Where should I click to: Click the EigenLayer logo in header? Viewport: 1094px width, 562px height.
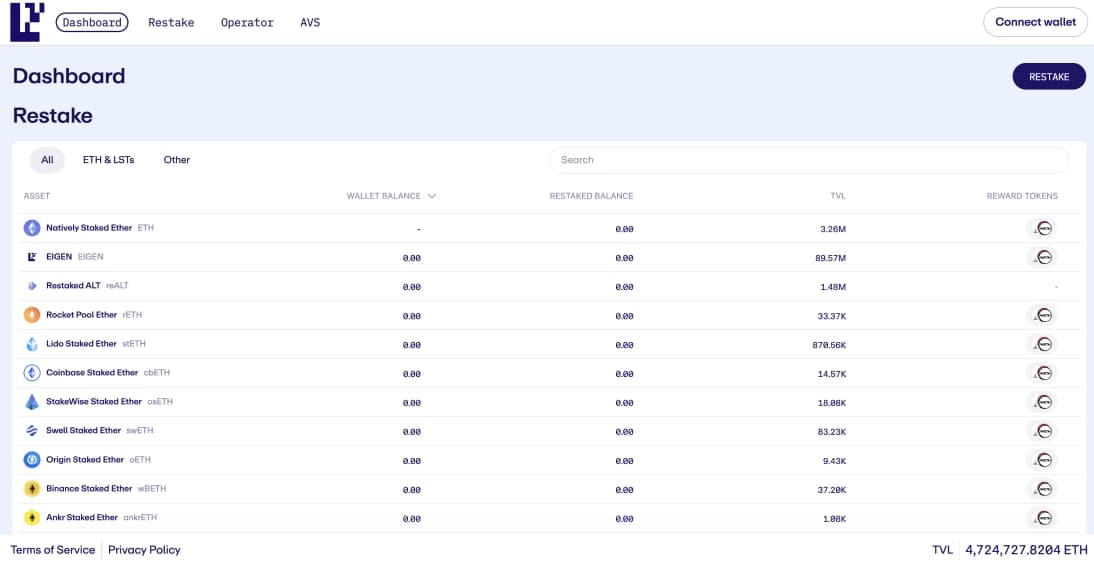[x=27, y=22]
